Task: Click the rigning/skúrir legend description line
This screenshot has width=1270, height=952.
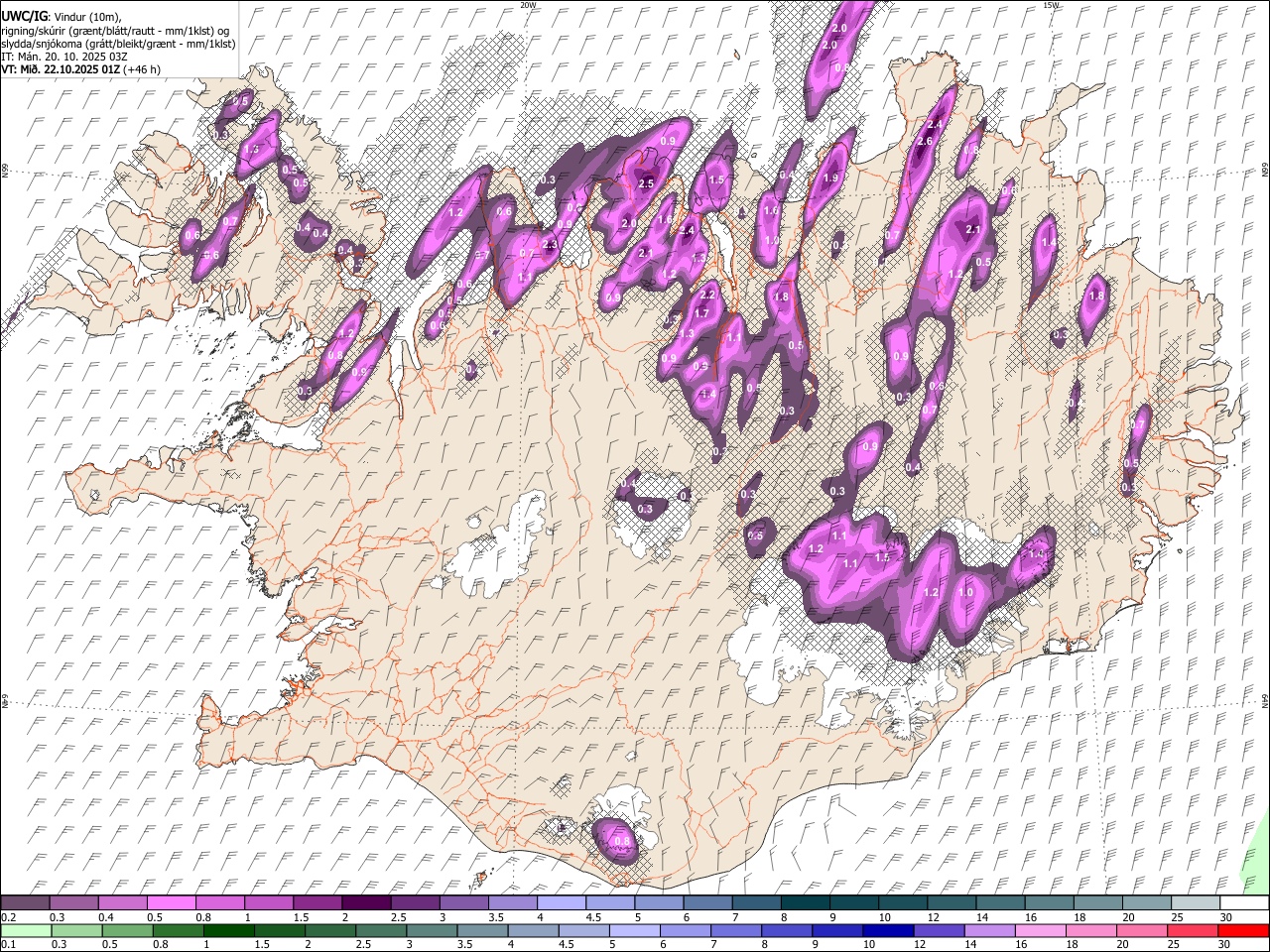Action: click(115, 30)
